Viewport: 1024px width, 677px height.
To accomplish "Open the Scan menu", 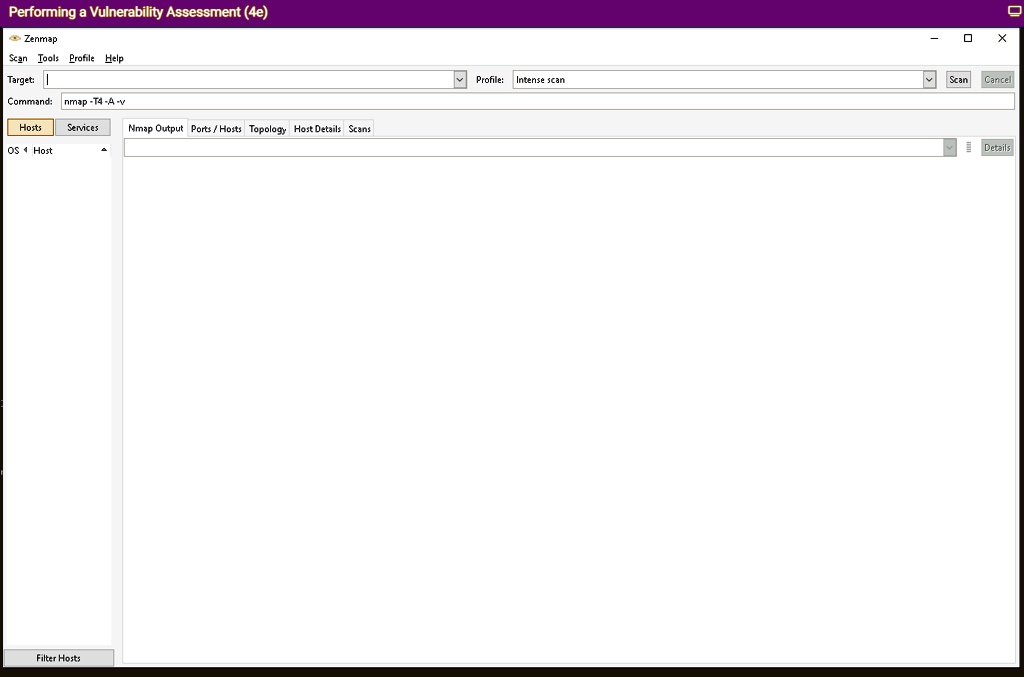I will [17, 58].
